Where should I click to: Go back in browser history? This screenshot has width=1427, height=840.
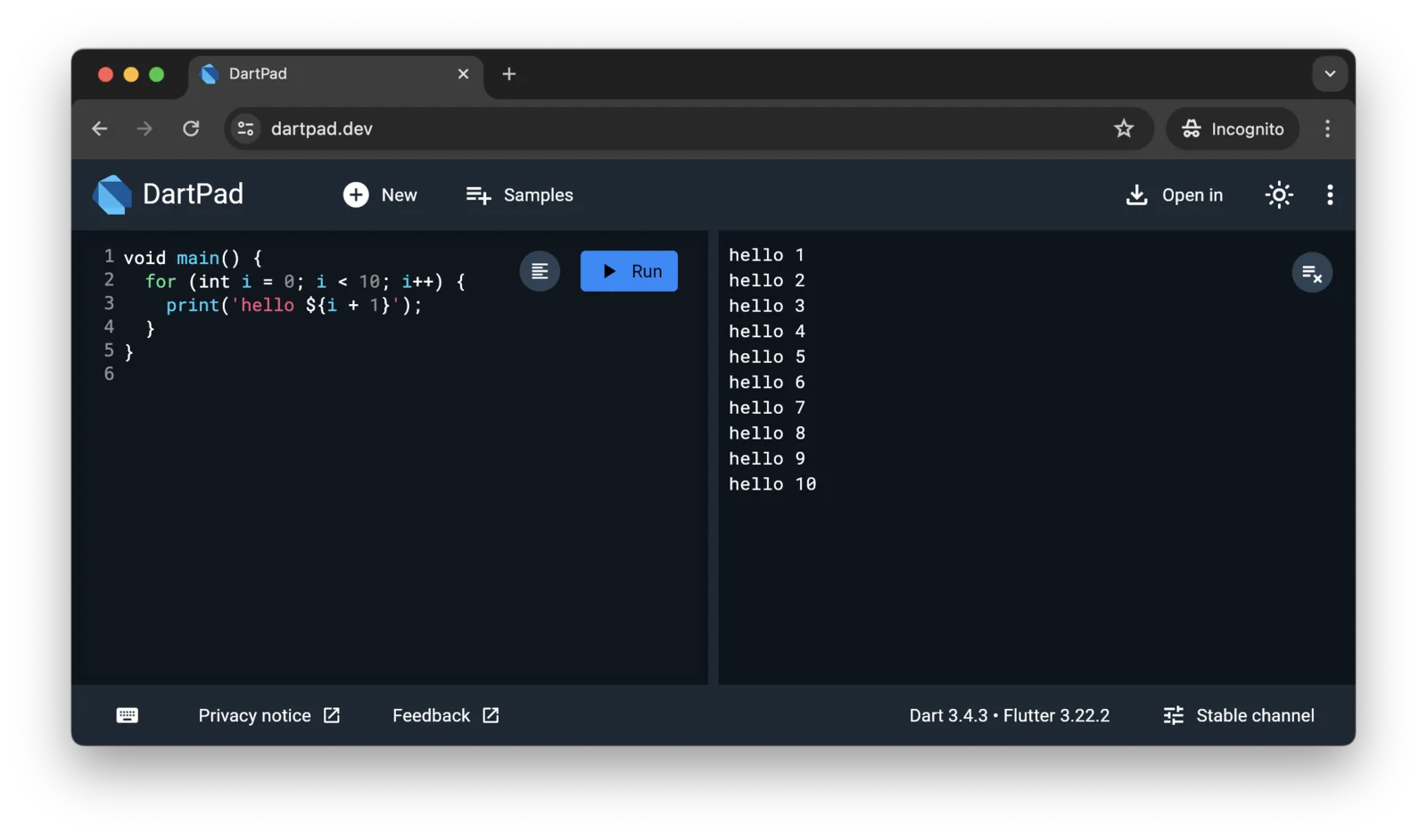click(x=99, y=128)
